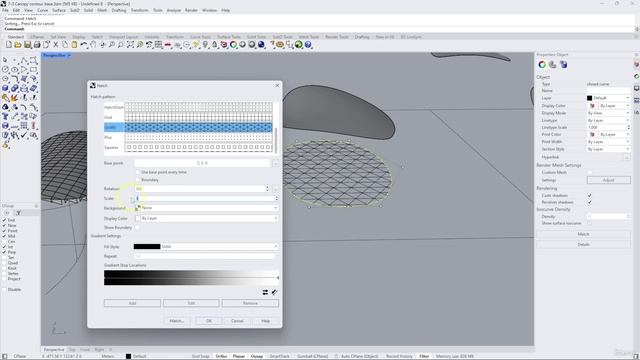Click the gradient stop locations bar

[191, 278]
